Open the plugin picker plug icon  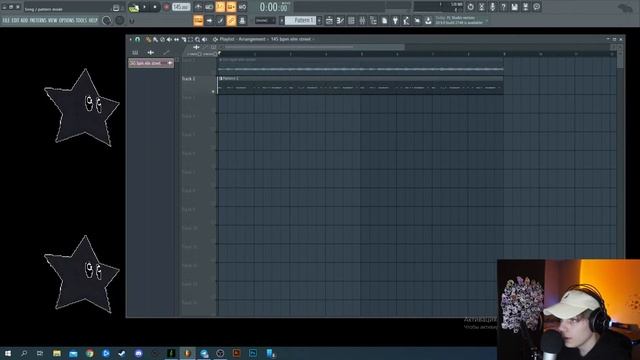click(x=395, y=20)
